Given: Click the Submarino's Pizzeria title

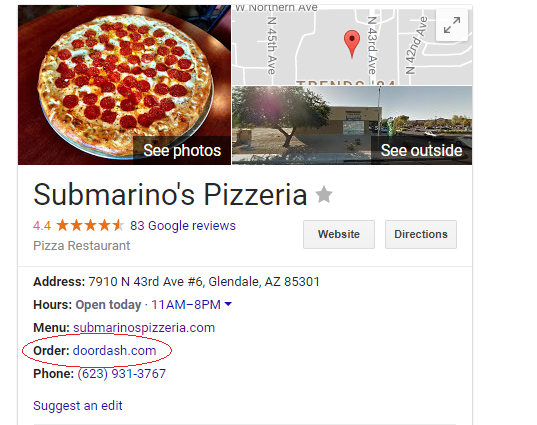Looking at the screenshot, I should click(170, 195).
